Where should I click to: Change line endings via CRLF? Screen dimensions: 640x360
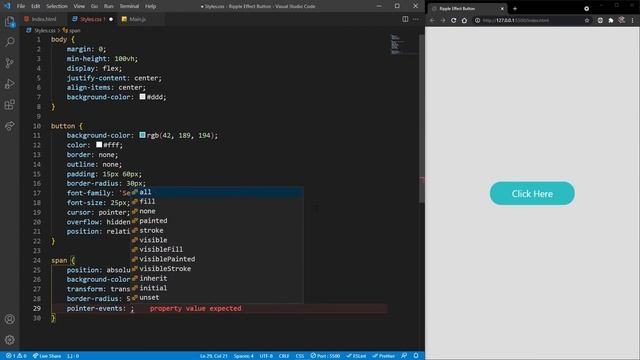click(x=284, y=356)
